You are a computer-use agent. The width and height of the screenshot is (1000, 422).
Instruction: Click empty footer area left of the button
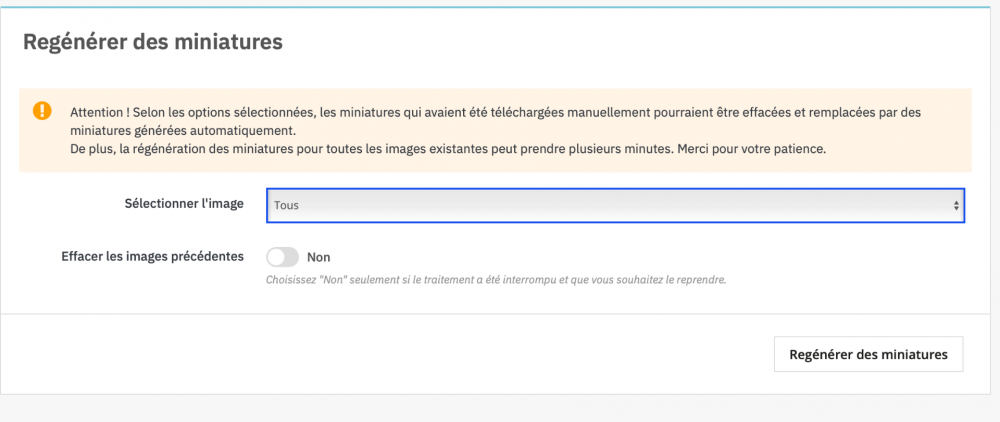click(x=400, y=353)
